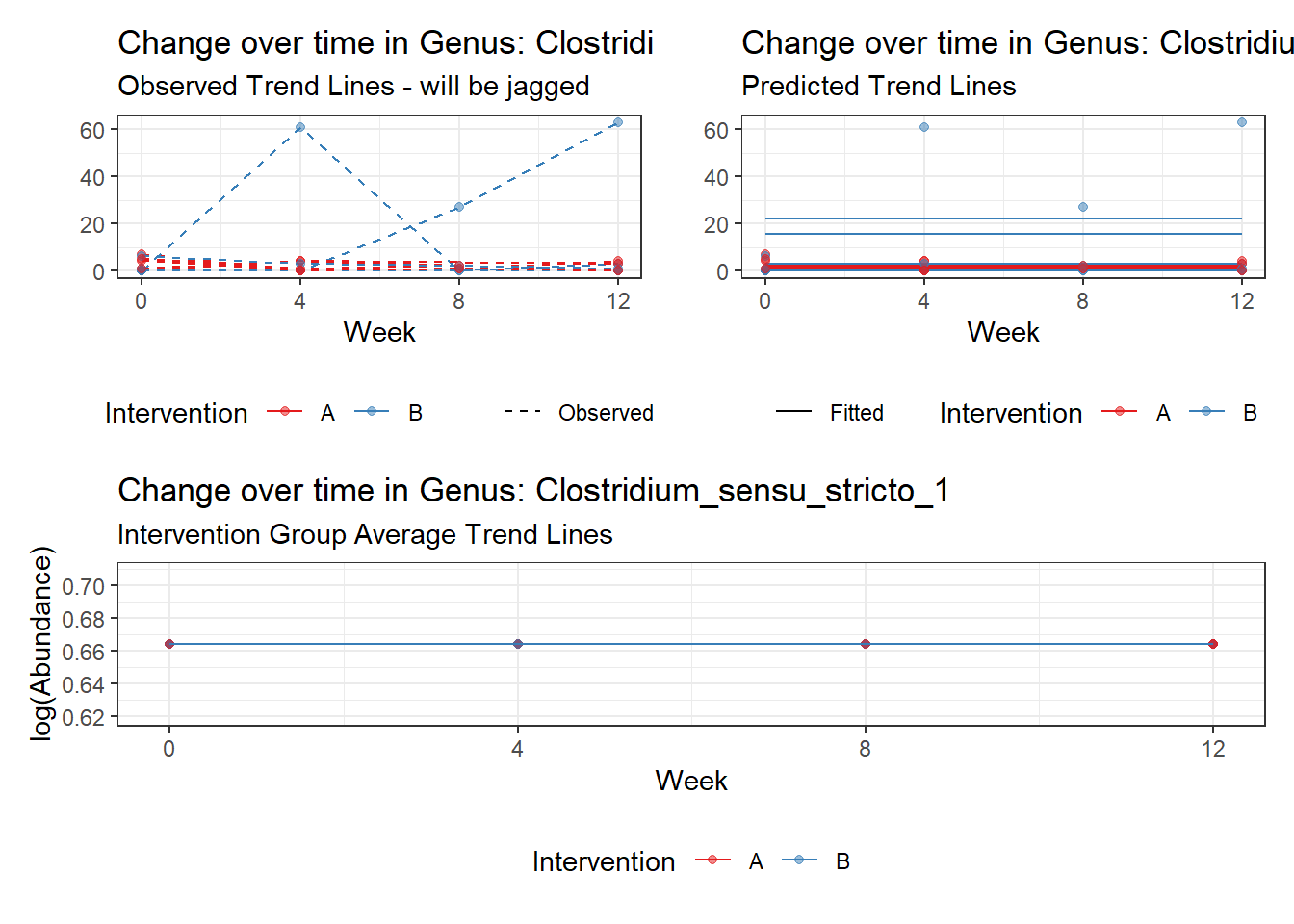Click the red A legend key in the bottom legend
The width and height of the screenshot is (1294, 924).
click(x=712, y=860)
